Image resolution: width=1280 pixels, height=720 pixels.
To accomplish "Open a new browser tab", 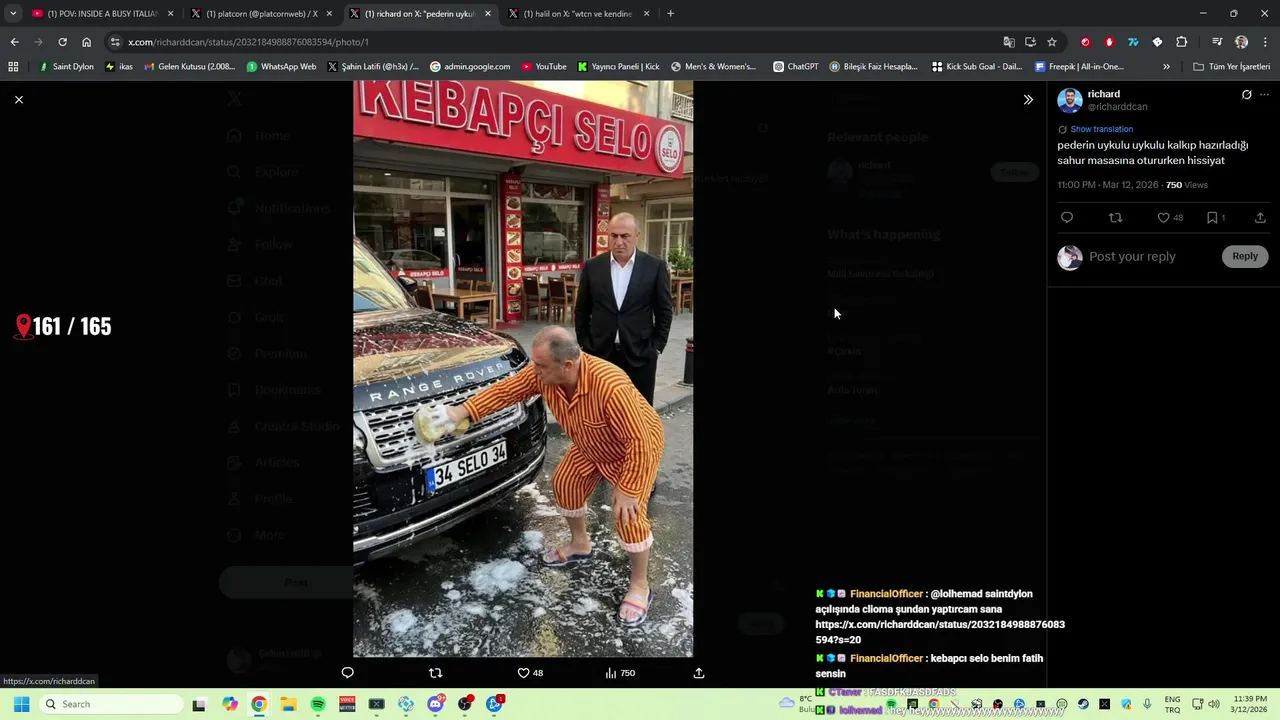I will 670,13.
